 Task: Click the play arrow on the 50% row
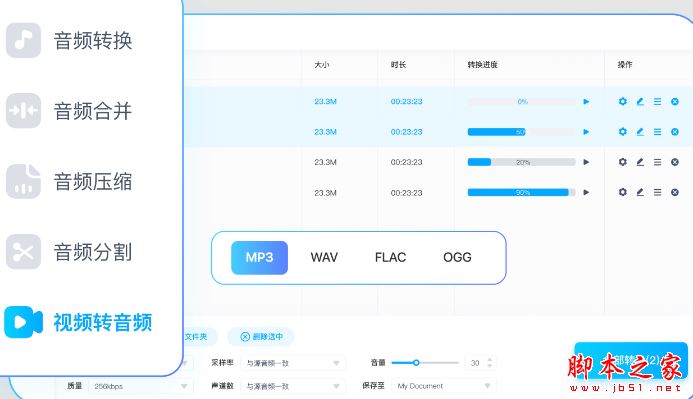tap(586, 132)
